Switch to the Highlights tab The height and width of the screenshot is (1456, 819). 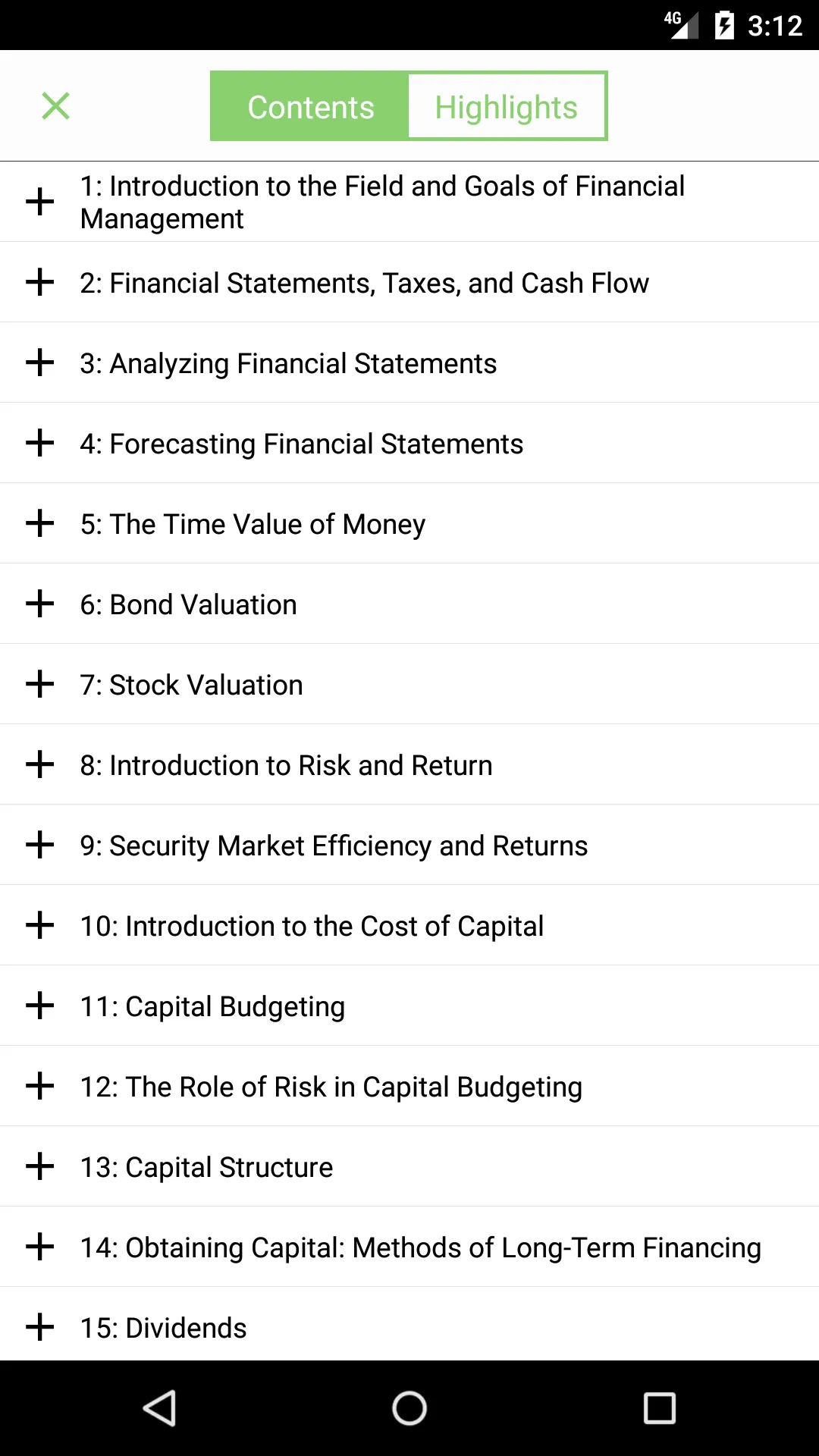point(507,106)
